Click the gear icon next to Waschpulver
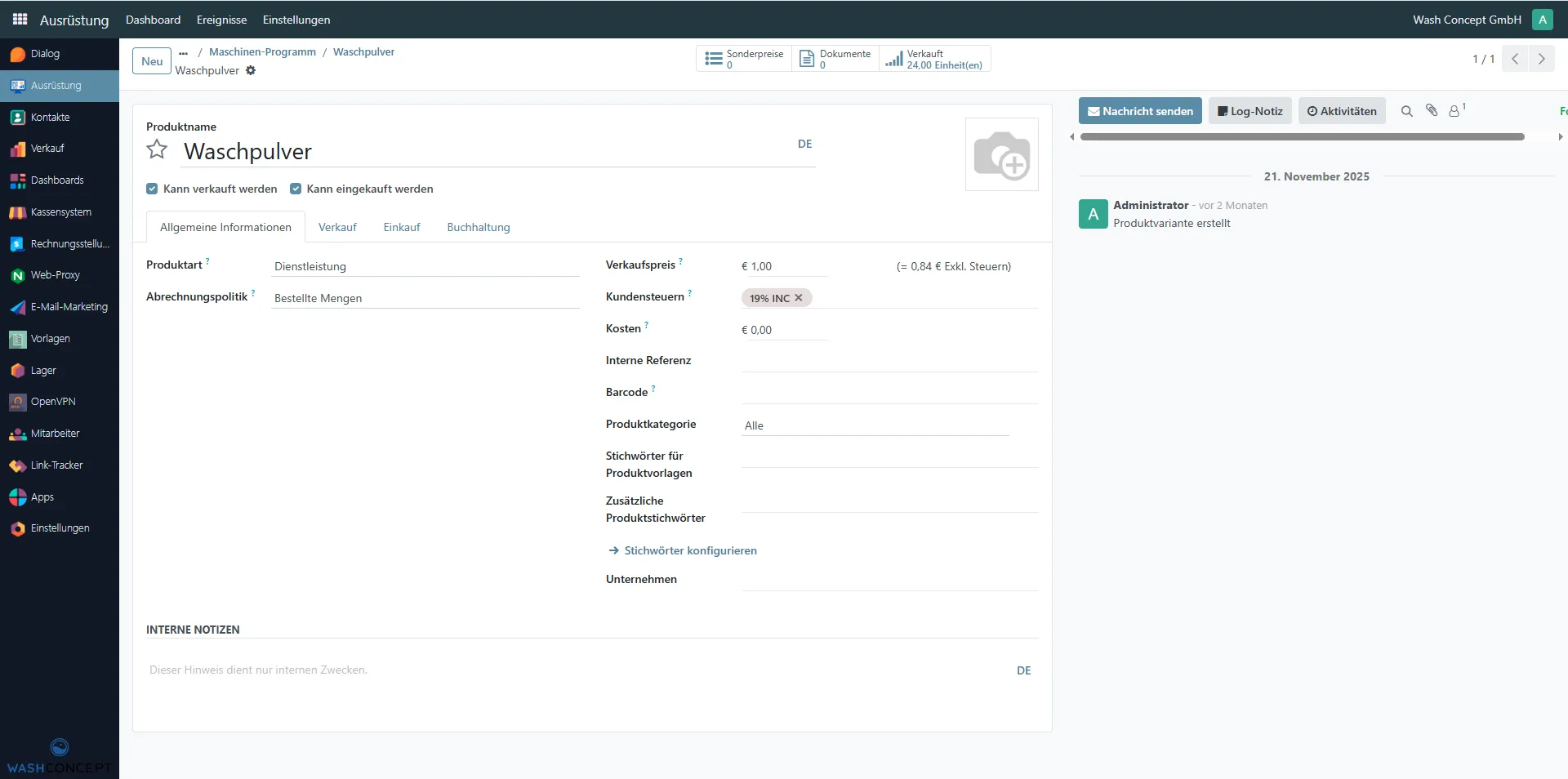 point(251,70)
